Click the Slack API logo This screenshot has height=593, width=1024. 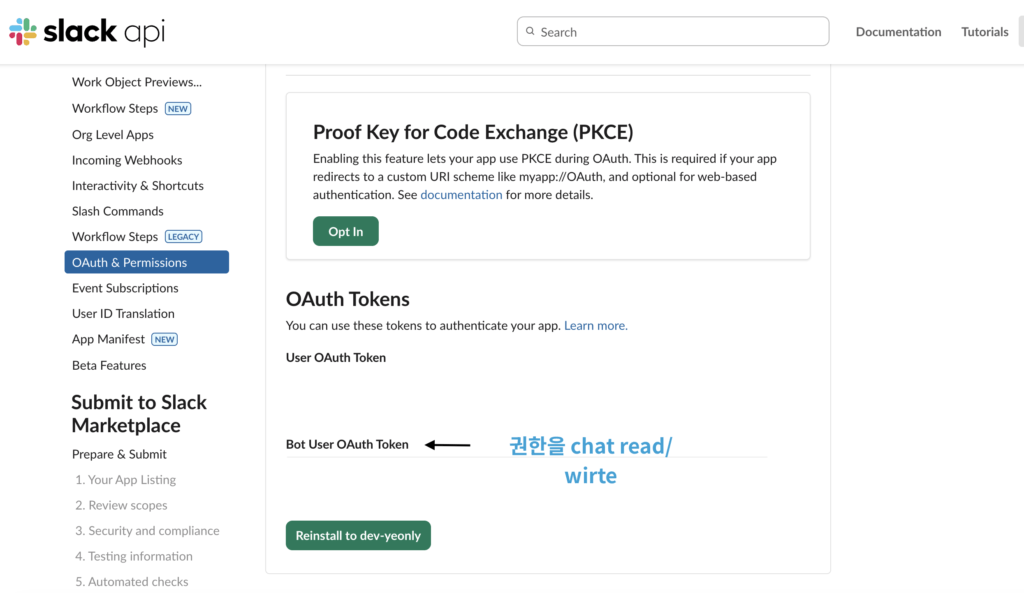click(x=86, y=32)
